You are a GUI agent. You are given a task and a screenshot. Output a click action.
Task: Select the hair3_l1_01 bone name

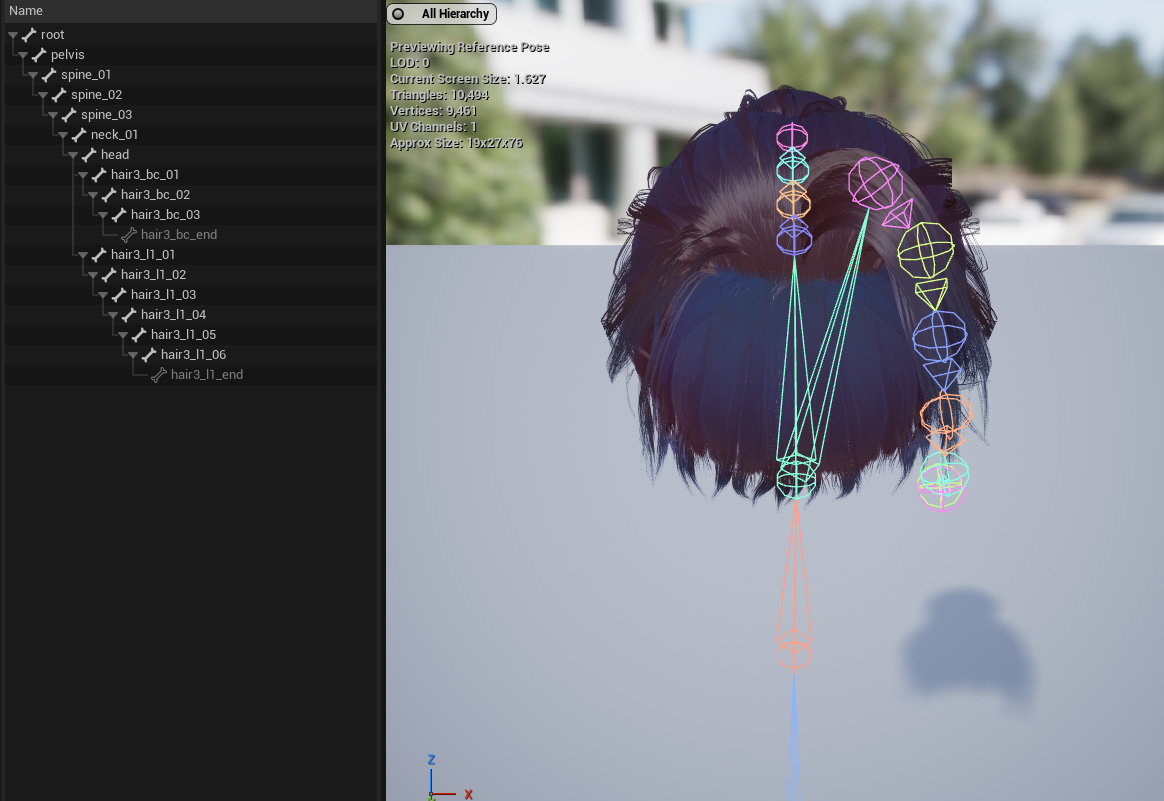click(143, 255)
